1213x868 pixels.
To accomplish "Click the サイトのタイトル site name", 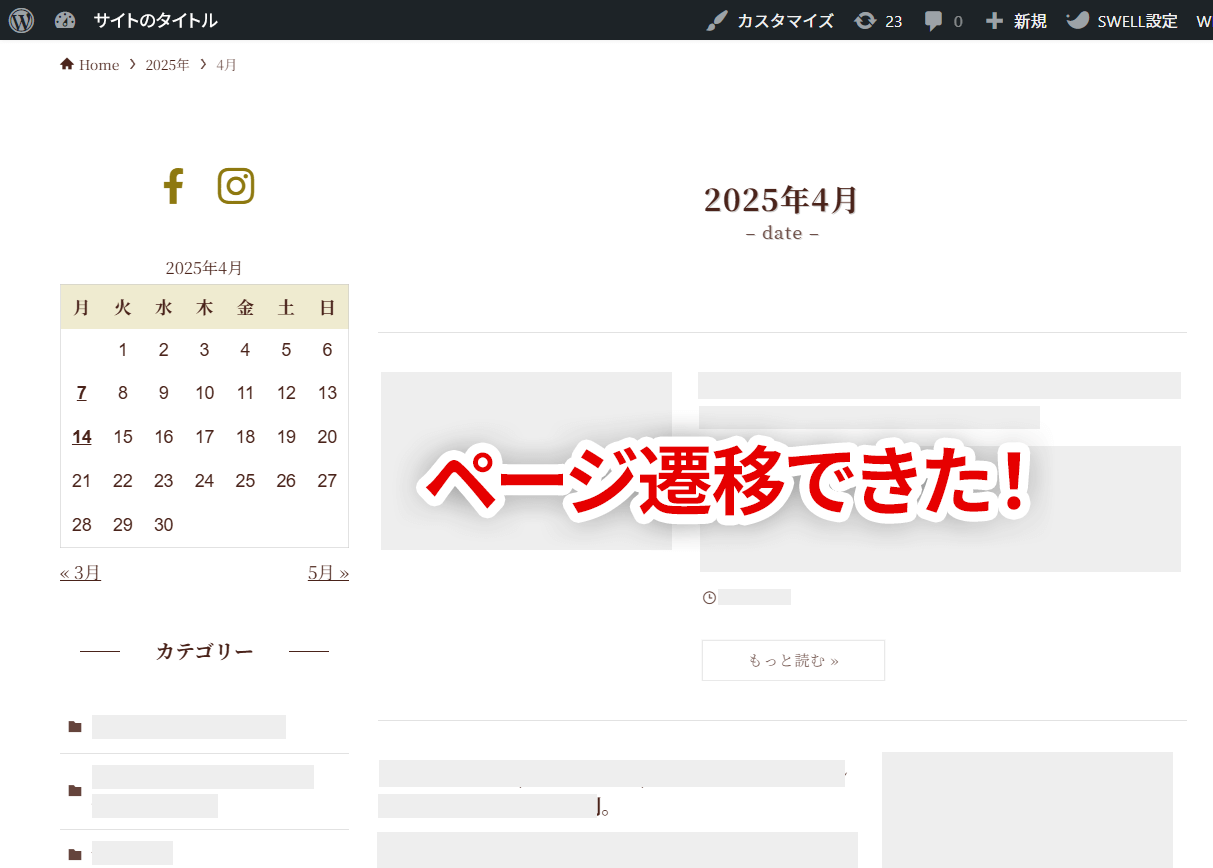I will (x=155, y=21).
